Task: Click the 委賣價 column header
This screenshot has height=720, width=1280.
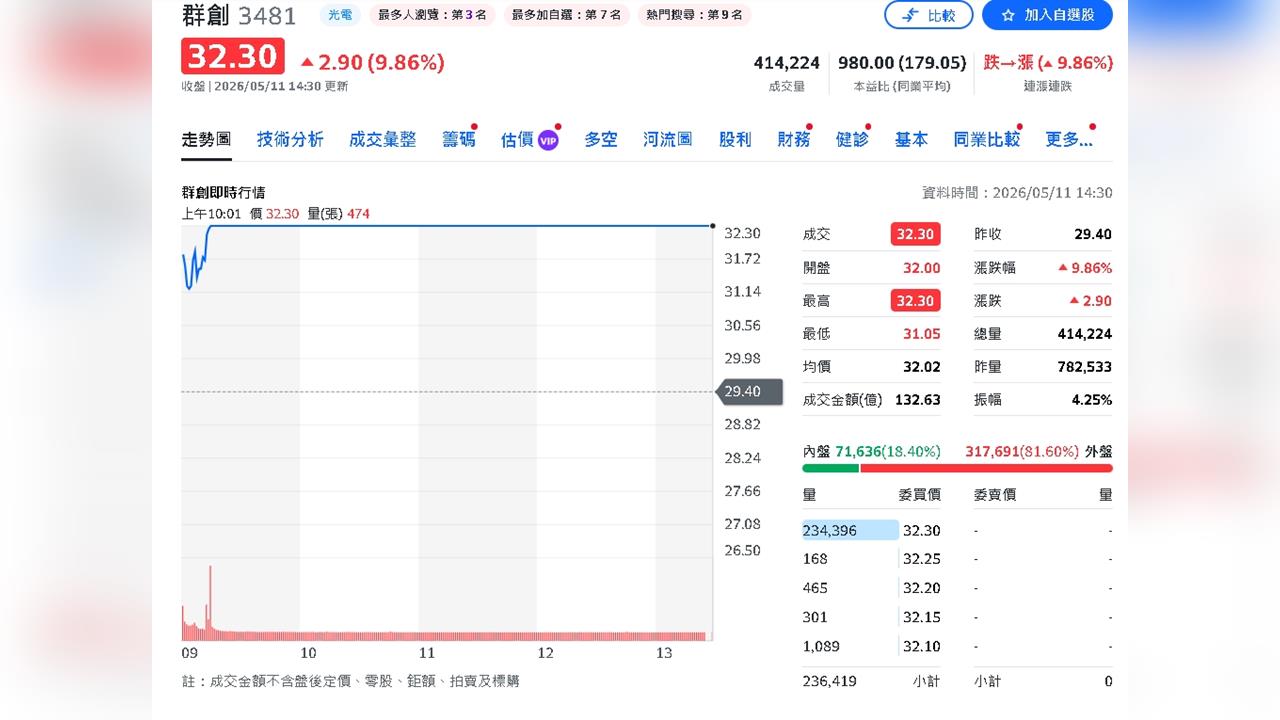Action: 995,494
